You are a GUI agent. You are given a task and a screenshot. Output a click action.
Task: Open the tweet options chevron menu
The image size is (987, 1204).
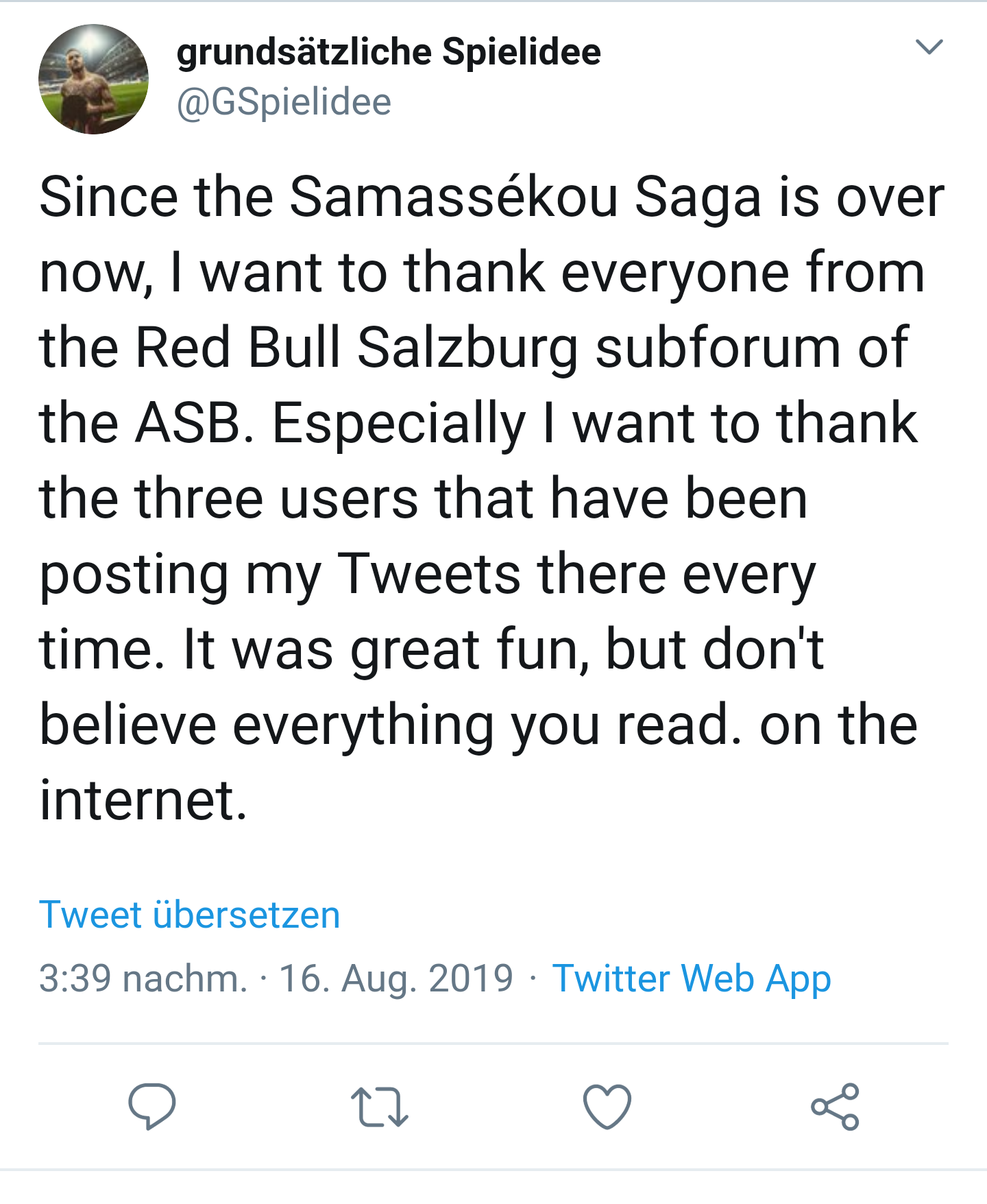click(x=929, y=47)
